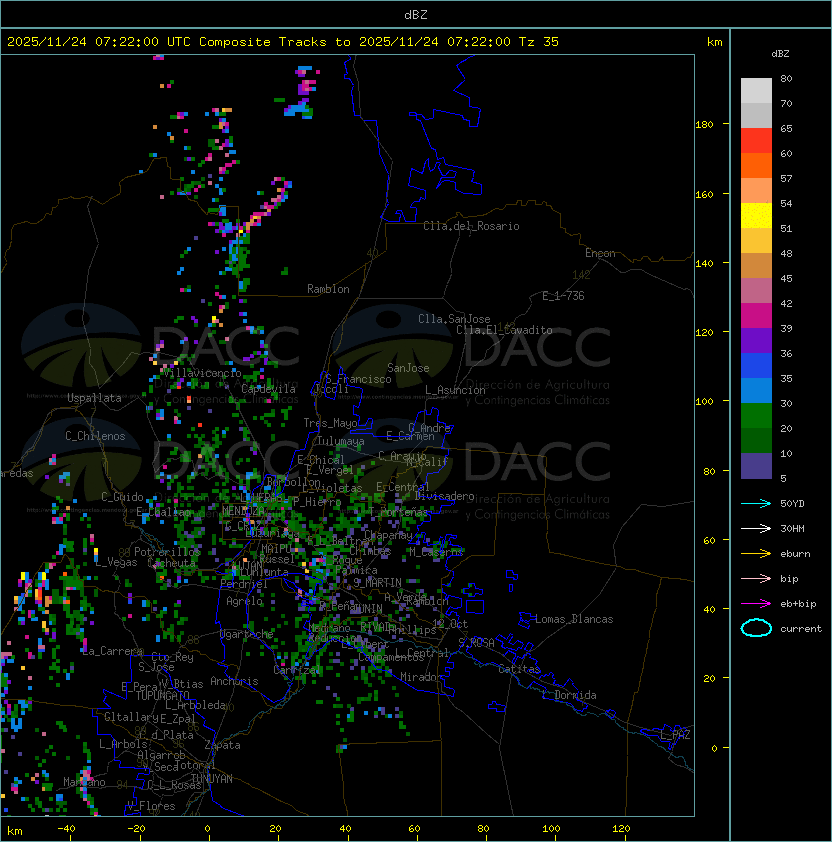Click the 50YD legend label
This screenshot has width=832, height=842.
[x=792, y=503]
